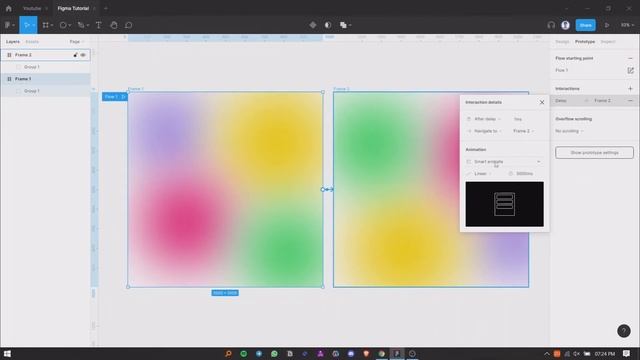Close the Interaction details panel
This screenshot has width=640, height=360.
(x=542, y=102)
